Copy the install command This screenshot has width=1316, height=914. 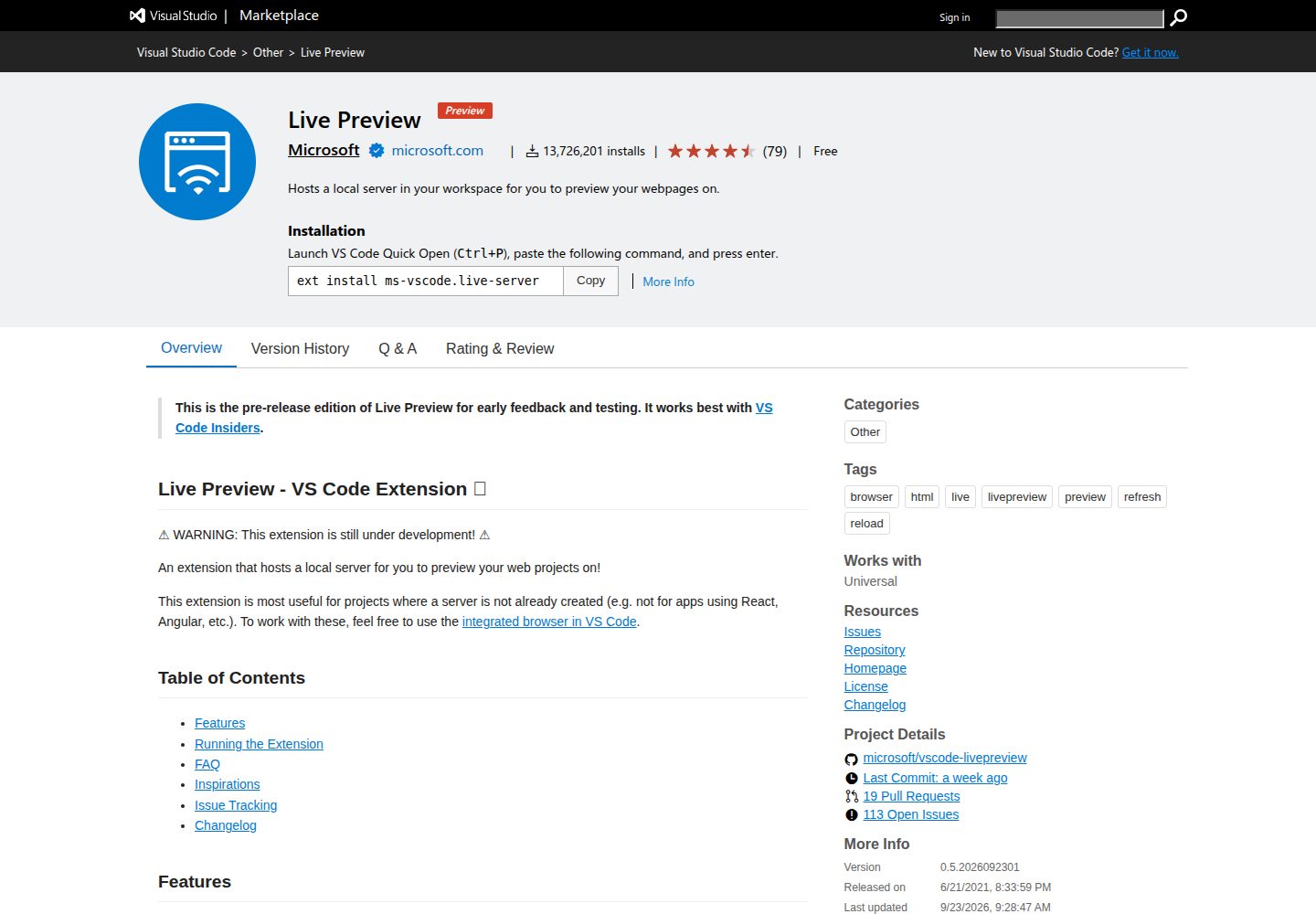click(590, 281)
